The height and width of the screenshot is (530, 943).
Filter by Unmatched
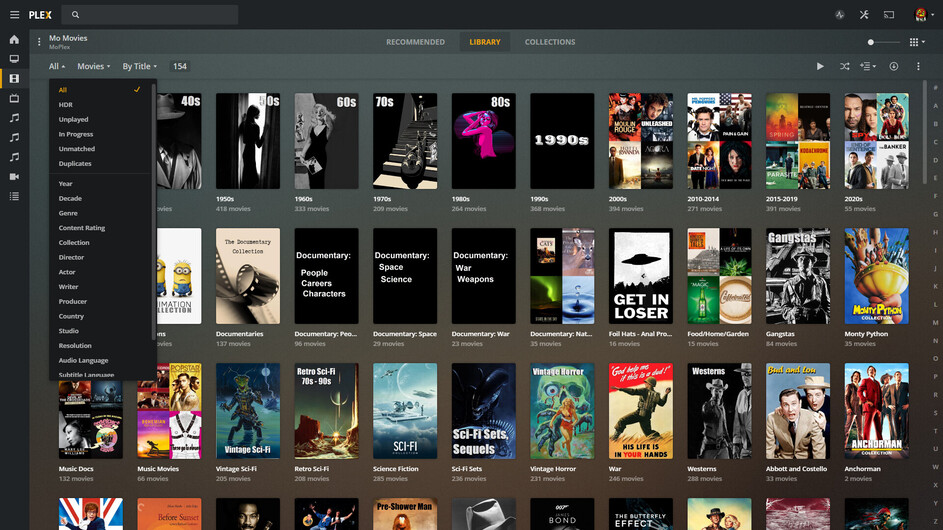(x=100, y=149)
